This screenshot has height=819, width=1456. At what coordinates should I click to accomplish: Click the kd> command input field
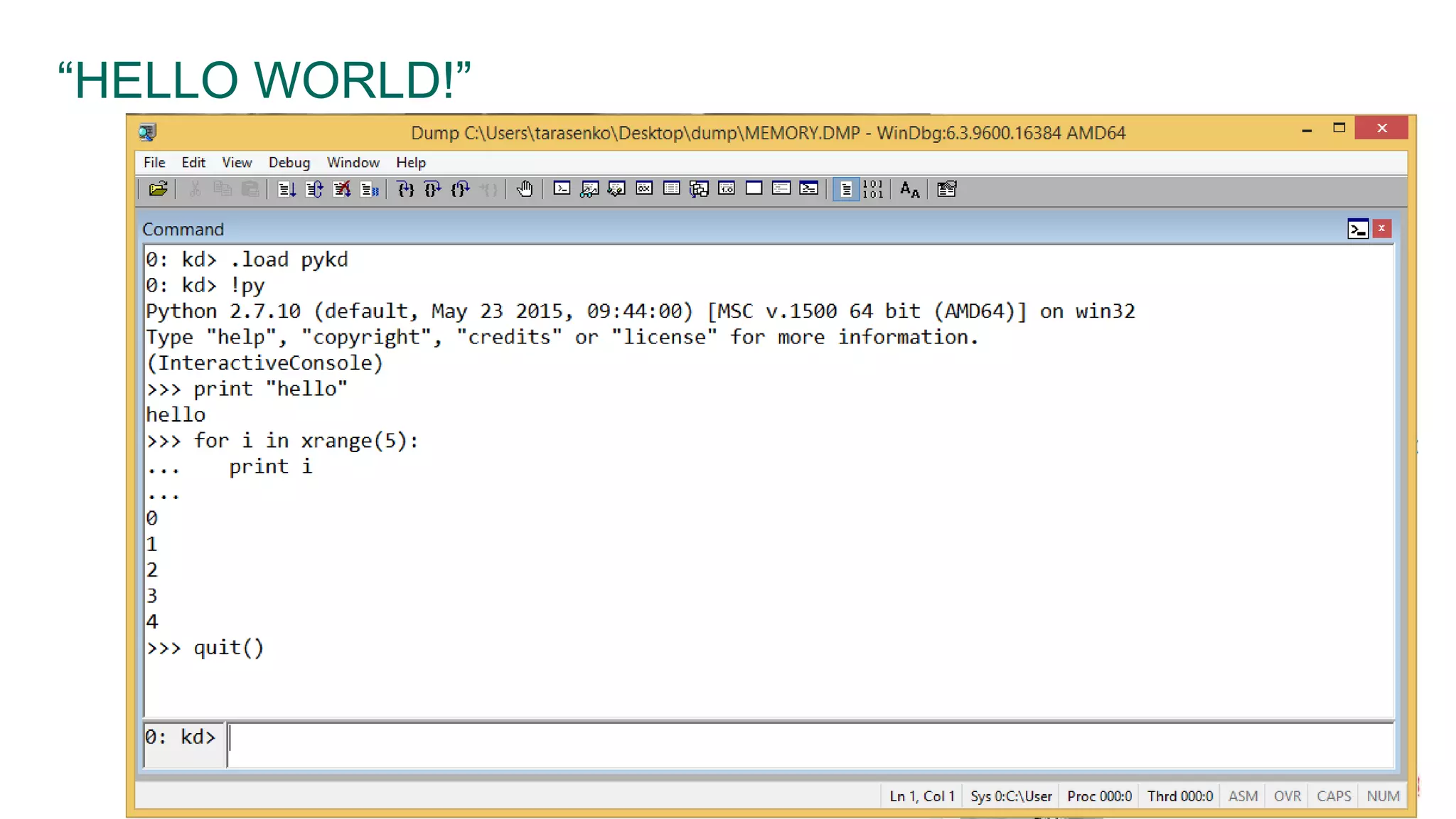pos(809,743)
